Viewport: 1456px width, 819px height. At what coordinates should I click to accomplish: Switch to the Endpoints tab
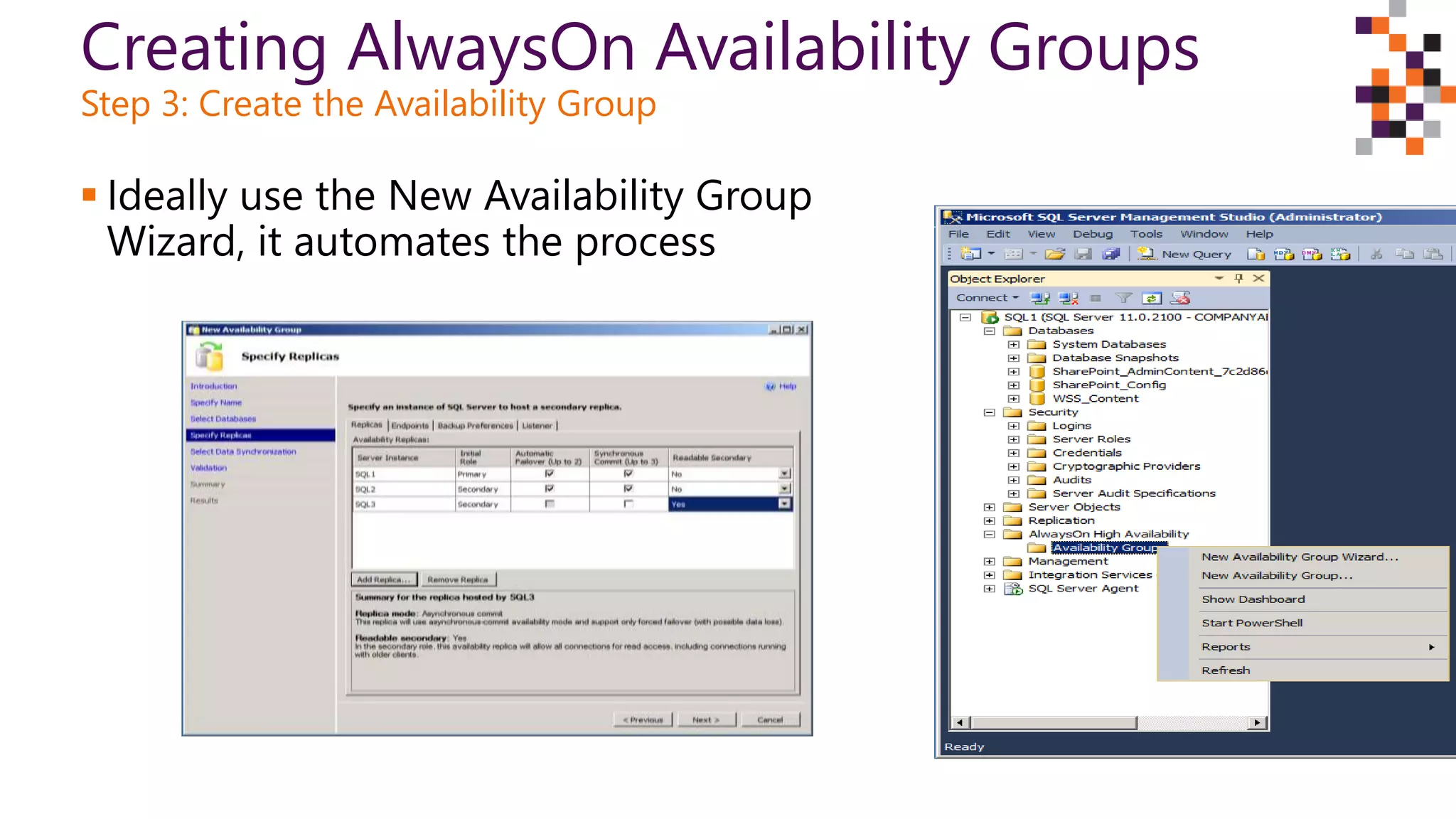point(410,425)
